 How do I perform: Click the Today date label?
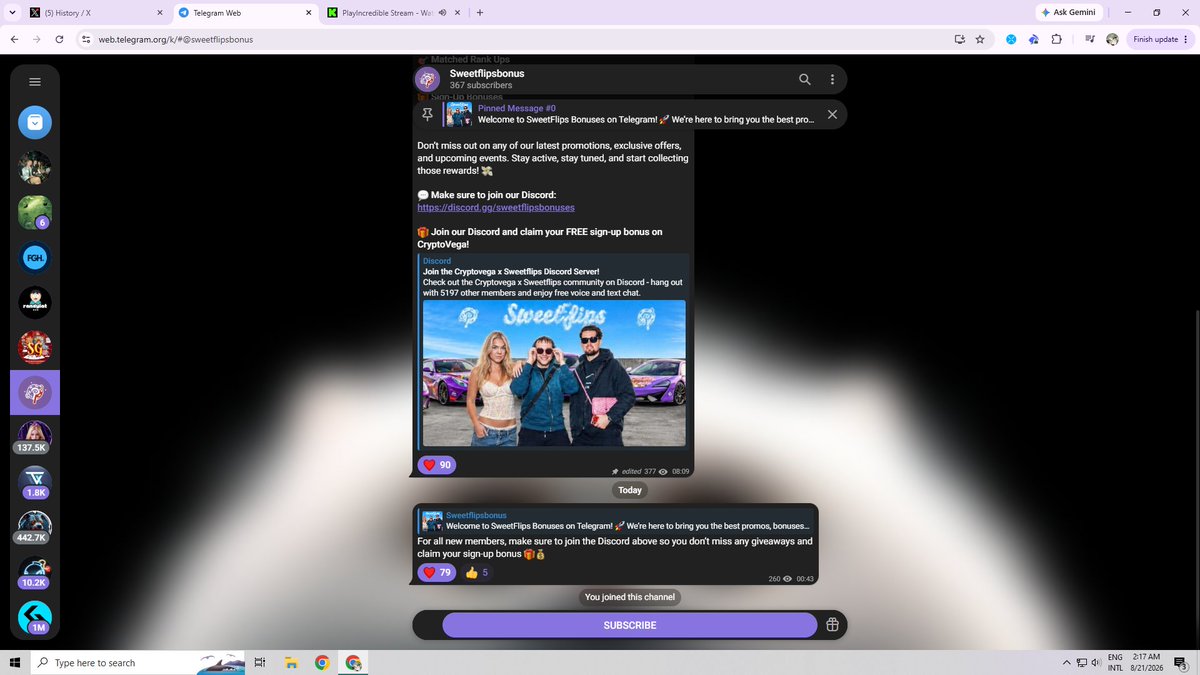[630, 490]
